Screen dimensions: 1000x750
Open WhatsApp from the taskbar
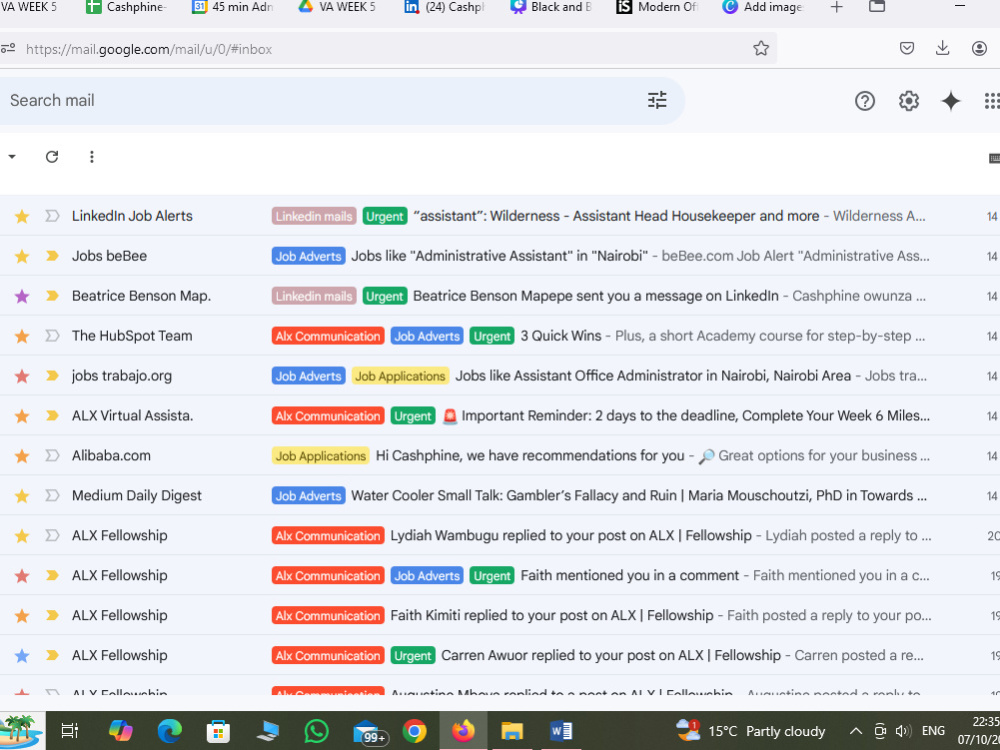coord(316,731)
